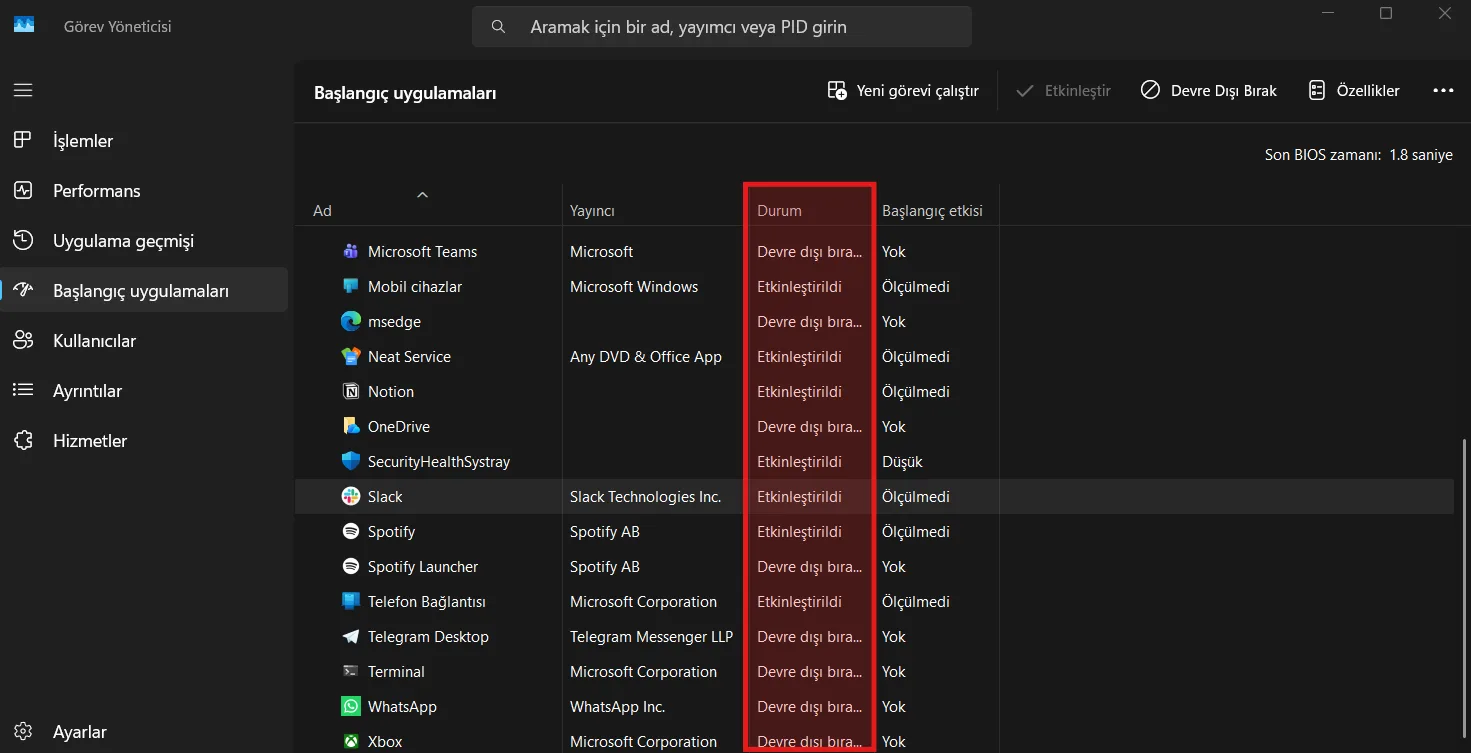Sort the list by the Ad column header
This screenshot has width=1471, height=753.
click(x=322, y=211)
